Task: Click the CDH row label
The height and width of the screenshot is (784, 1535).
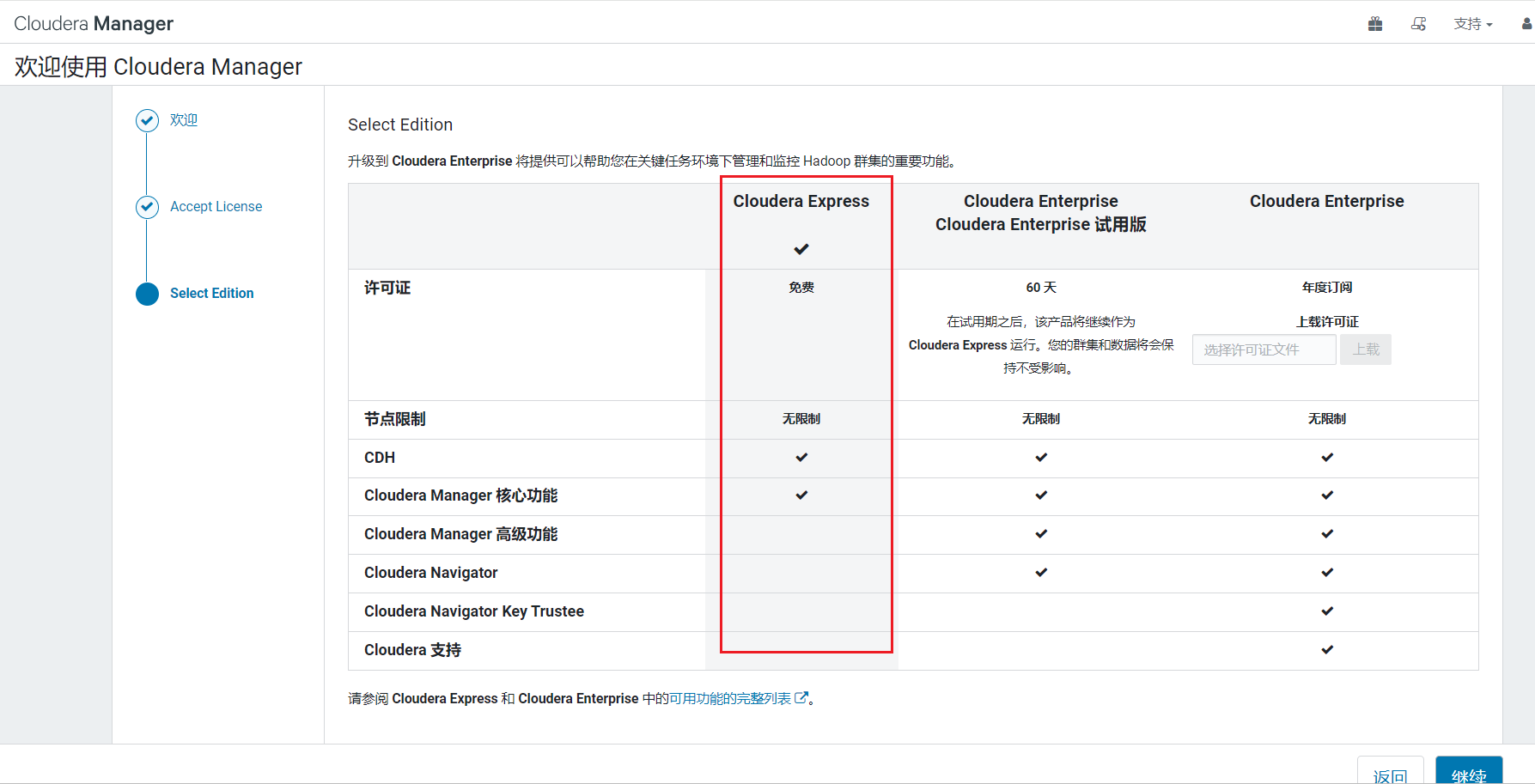Action: [x=380, y=458]
